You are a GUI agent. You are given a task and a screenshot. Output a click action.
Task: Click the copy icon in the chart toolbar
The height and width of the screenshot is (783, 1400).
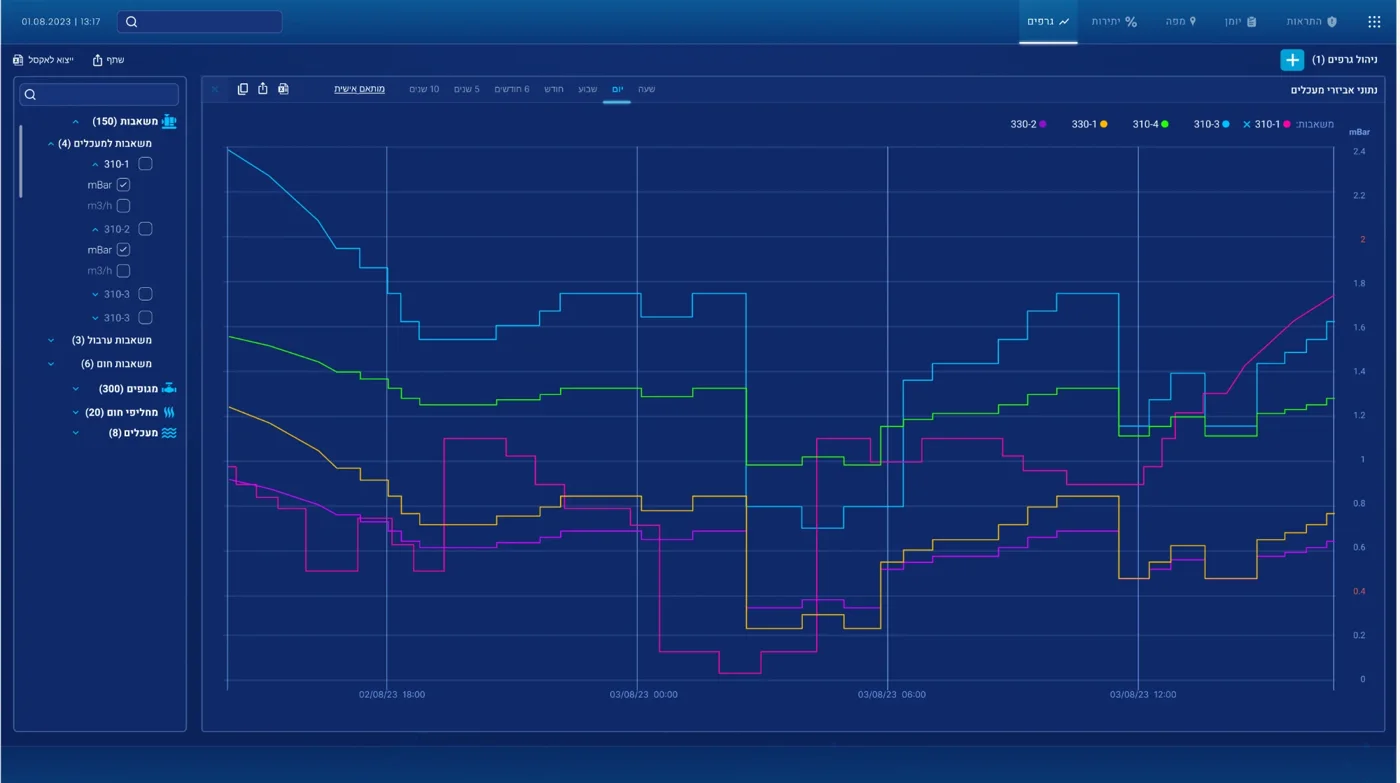[x=242, y=89]
